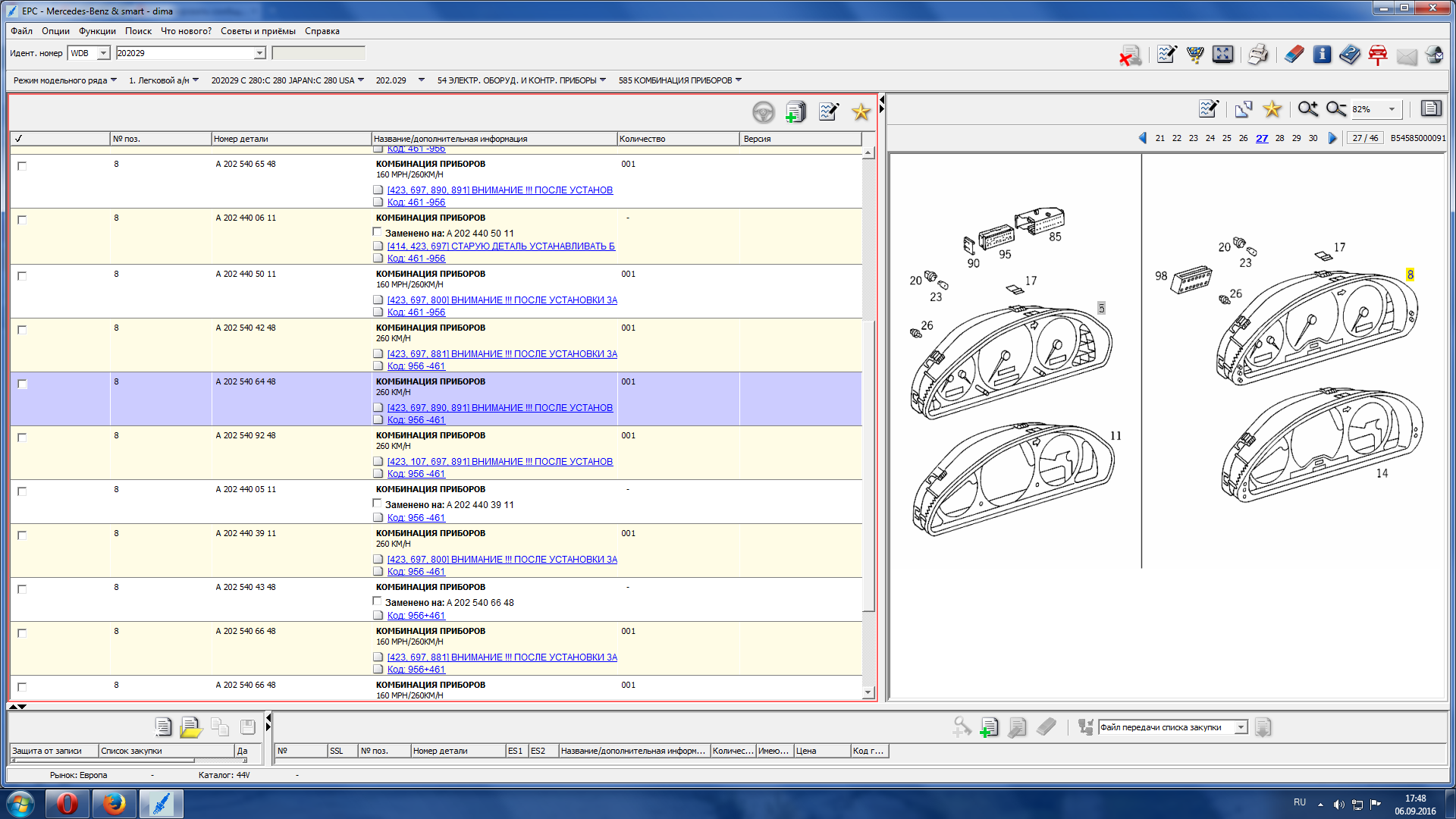
Task: Click the new shopping list document icon
Action: tap(163, 727)
